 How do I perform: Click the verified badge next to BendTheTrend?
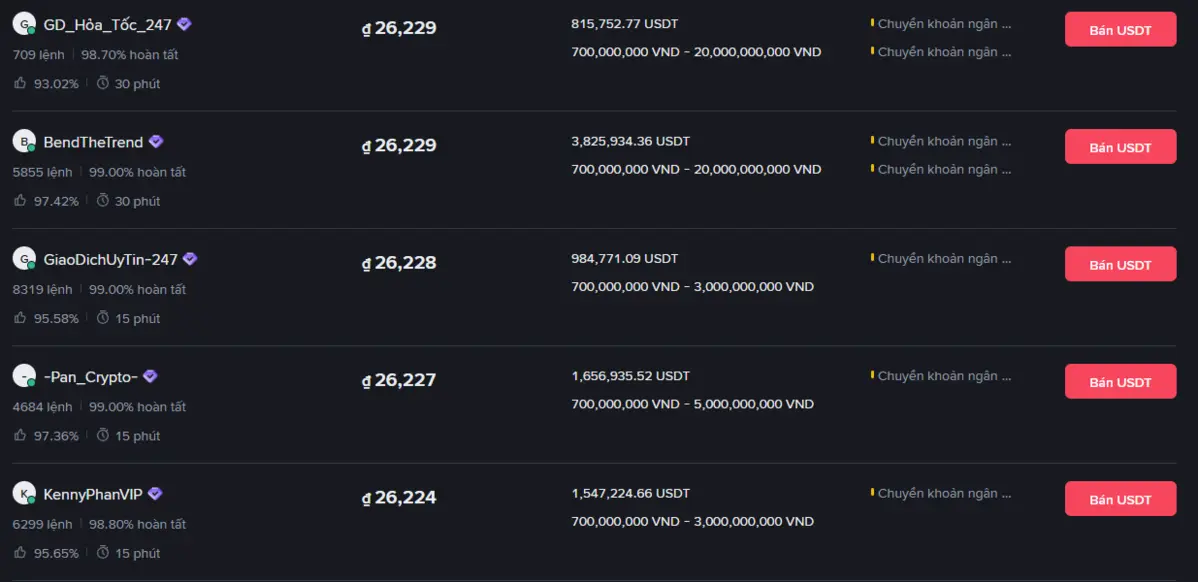tap(155, 141)
